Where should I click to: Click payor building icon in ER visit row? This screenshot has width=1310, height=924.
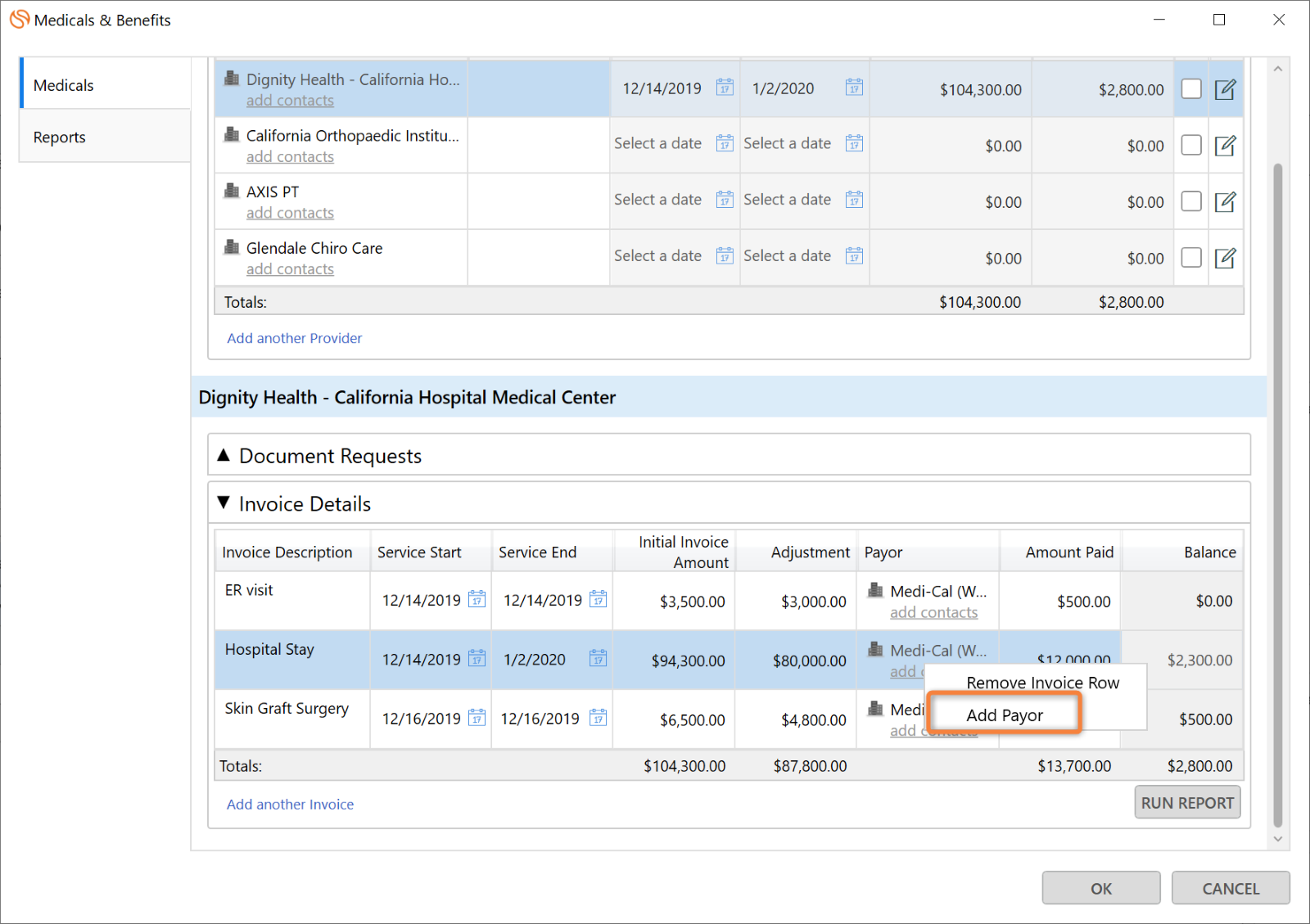pyautogui.click(x=875, y=590)
